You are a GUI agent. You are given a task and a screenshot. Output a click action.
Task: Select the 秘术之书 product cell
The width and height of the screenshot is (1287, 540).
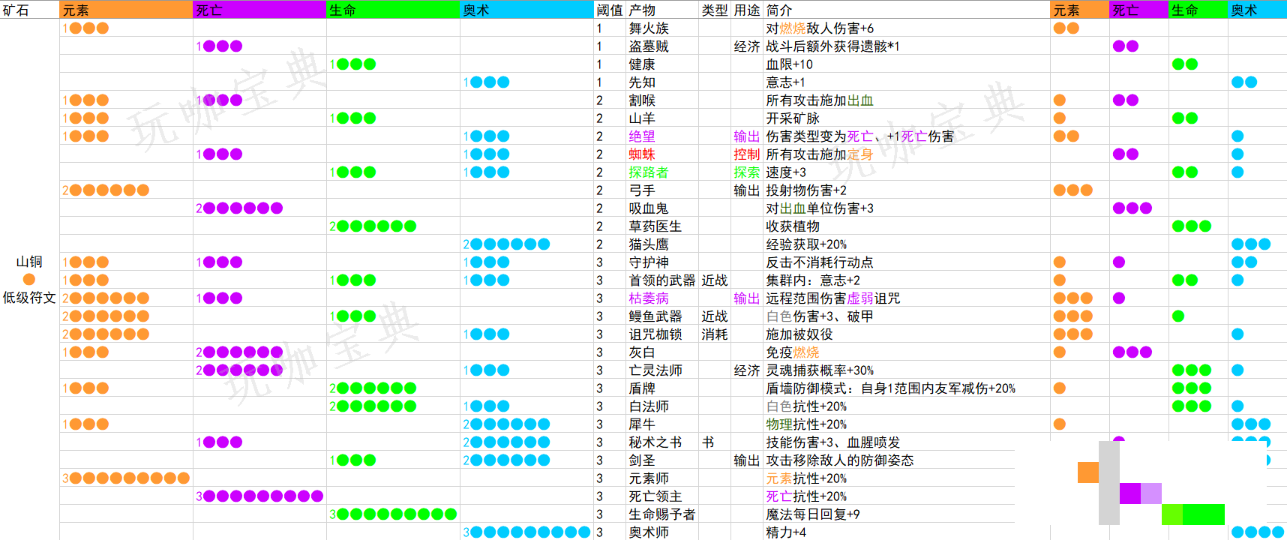(656, 442)
